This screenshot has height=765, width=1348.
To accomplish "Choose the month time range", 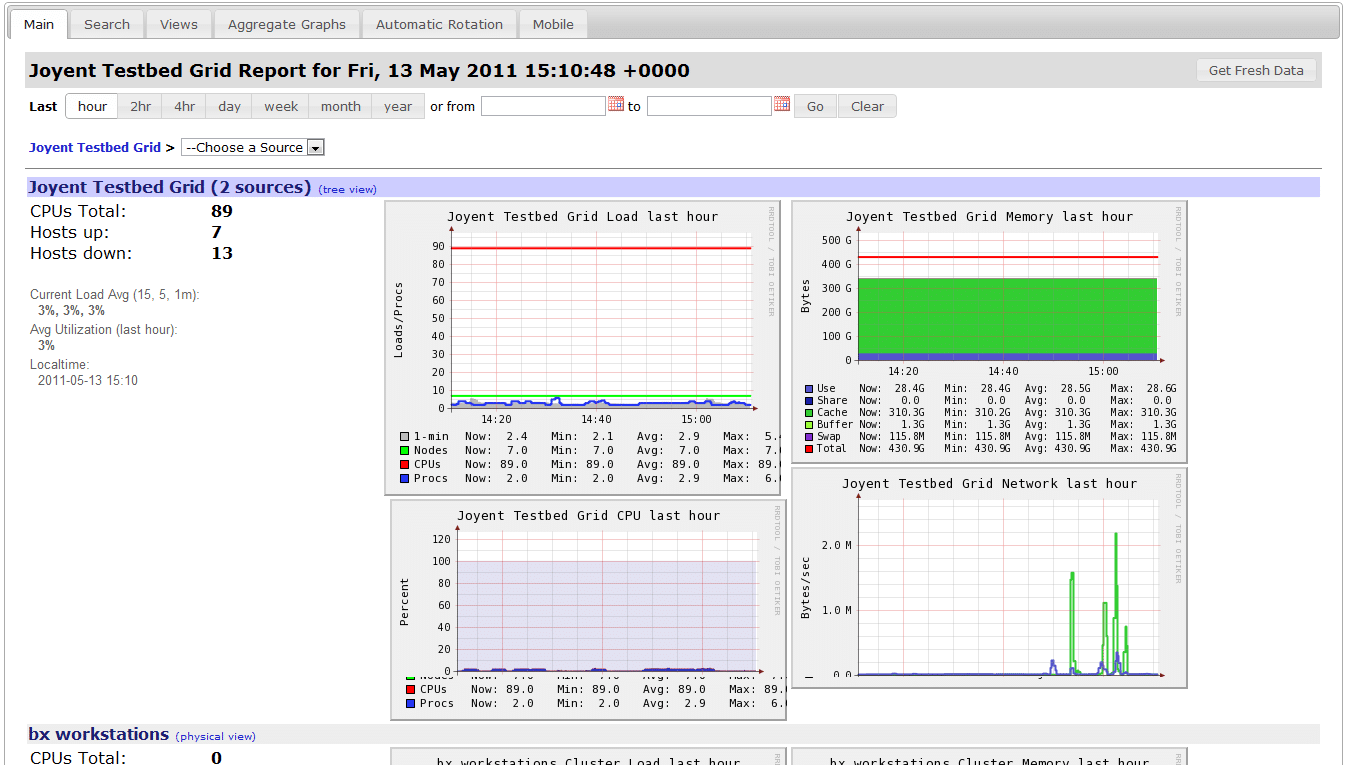I will pyautogui.click(x=340, y=107).
